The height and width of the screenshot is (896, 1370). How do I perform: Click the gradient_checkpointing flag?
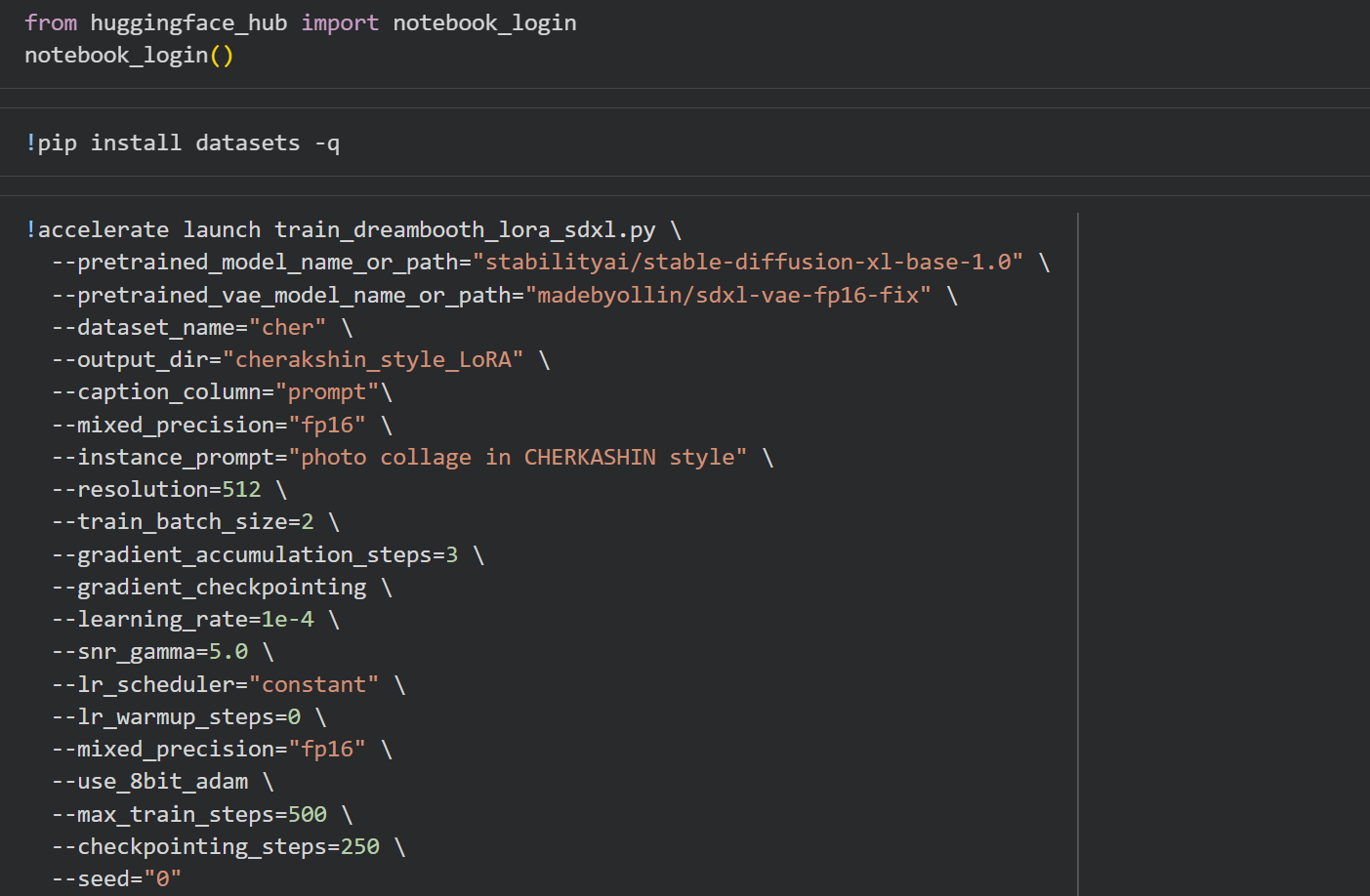point(222,588)
